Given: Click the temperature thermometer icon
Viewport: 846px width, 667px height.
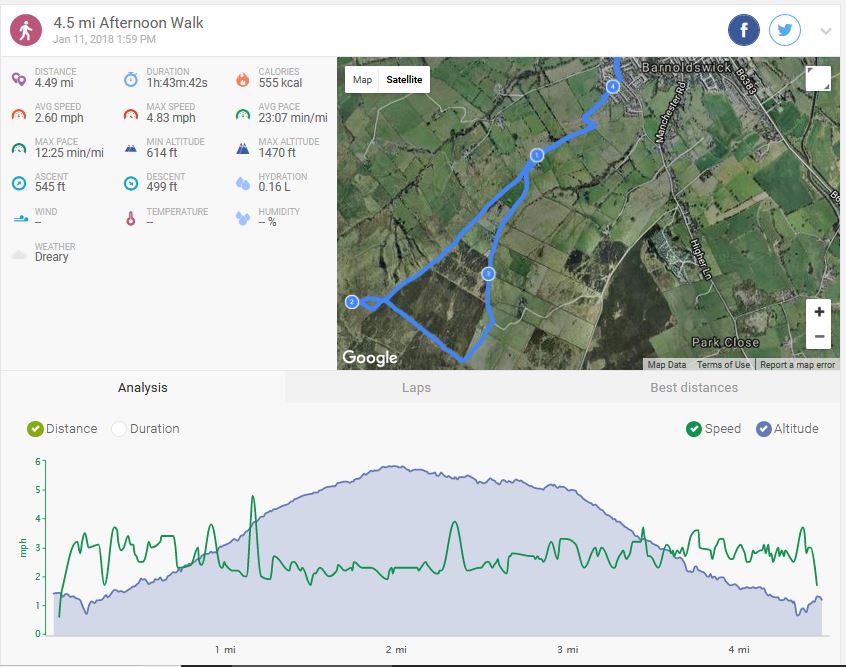Looking at the screenshot, I should point(130,218).
